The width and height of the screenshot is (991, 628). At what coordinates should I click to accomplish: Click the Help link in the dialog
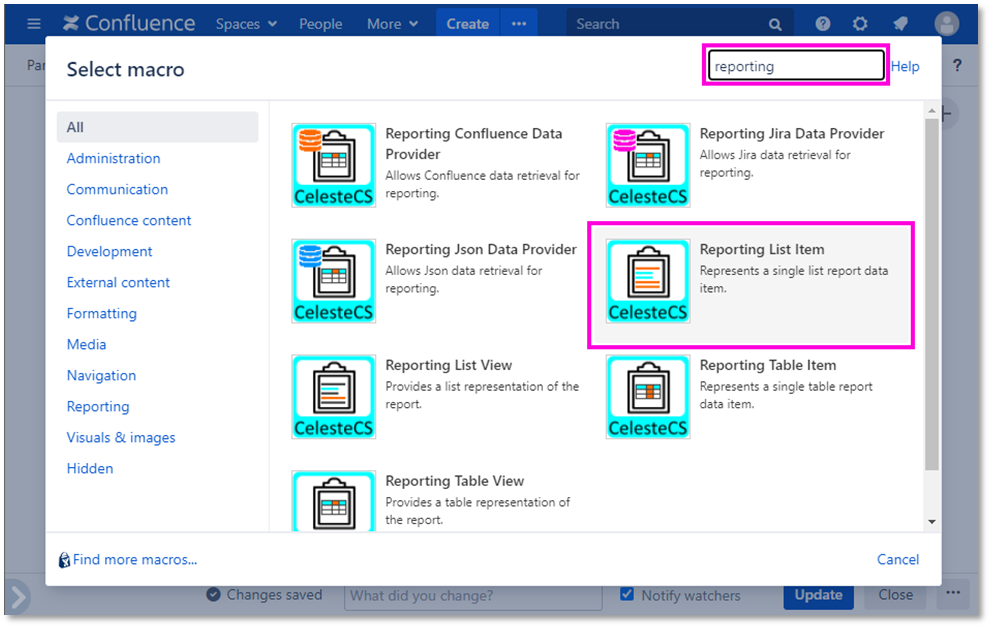click(x=905, y=66)
